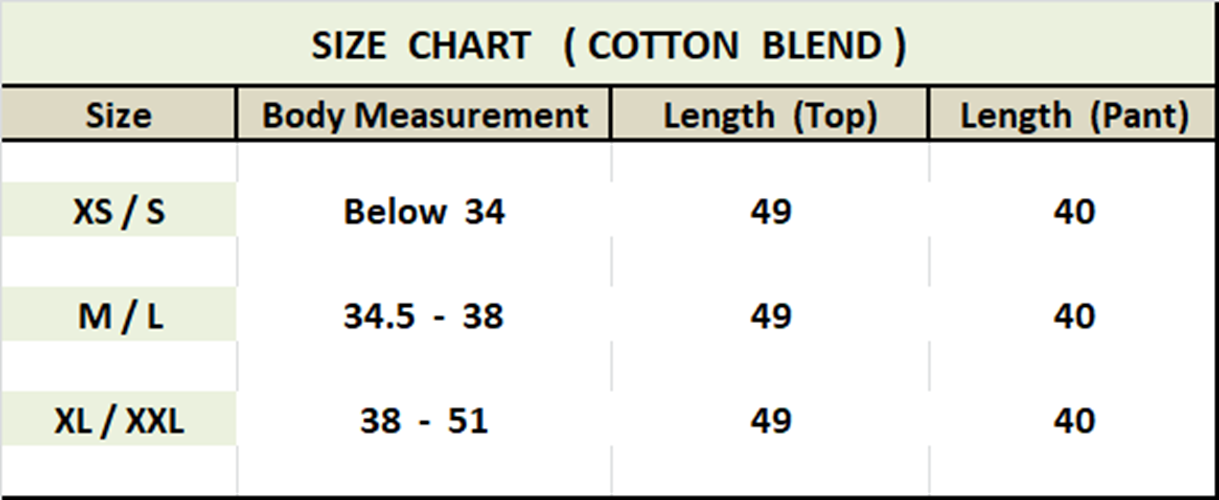Click the SIZE CHART (COTTON BLEND) title
Image resolution: width=1219 pixels, height=500 pixels.
point(609,46)
